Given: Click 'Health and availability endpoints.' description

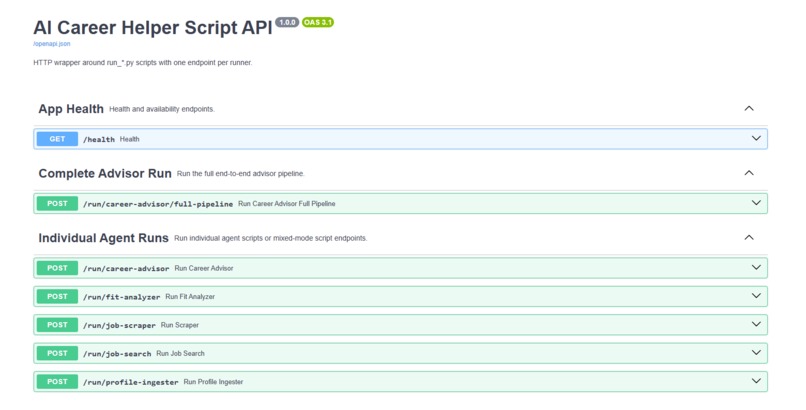Looking at the screenshot, I should pyautogui.click(x=162, y=109).
